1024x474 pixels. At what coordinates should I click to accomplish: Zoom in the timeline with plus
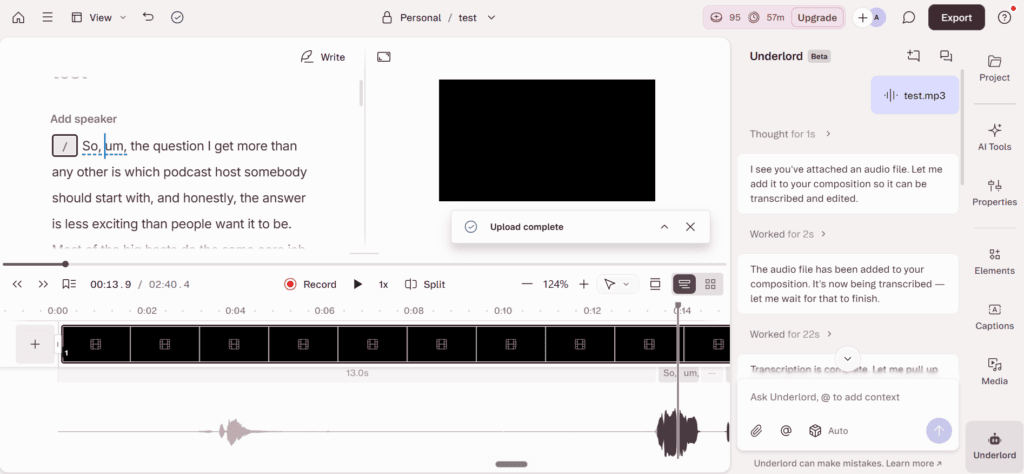click(584, 284)
